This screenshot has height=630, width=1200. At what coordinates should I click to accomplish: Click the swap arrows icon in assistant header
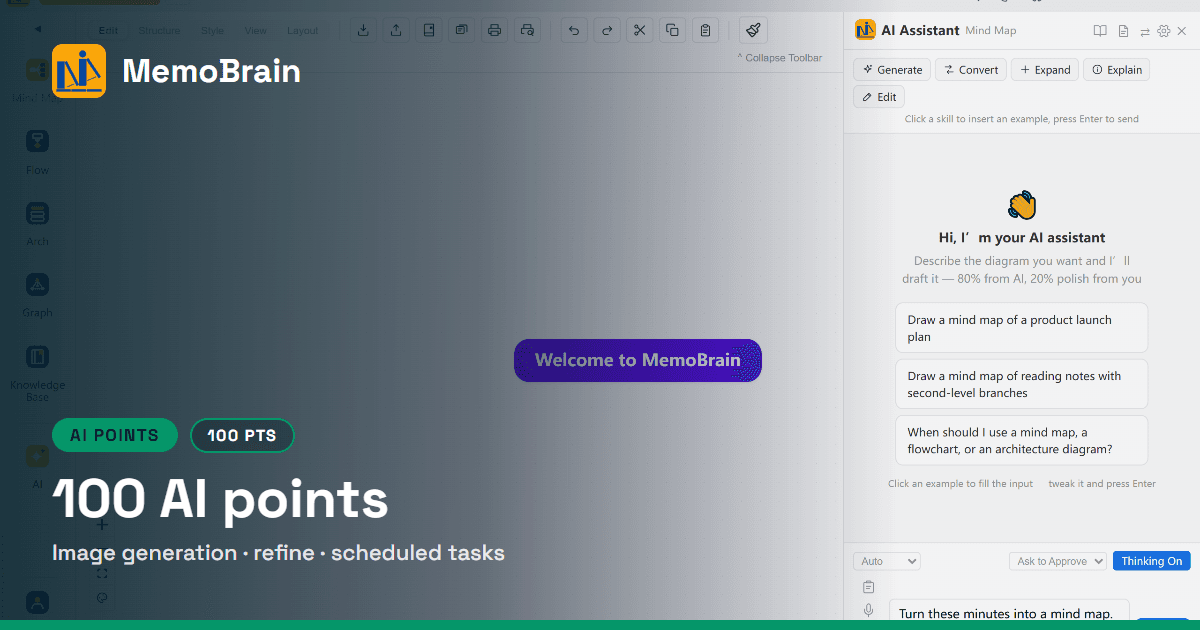pos(1145,31)
